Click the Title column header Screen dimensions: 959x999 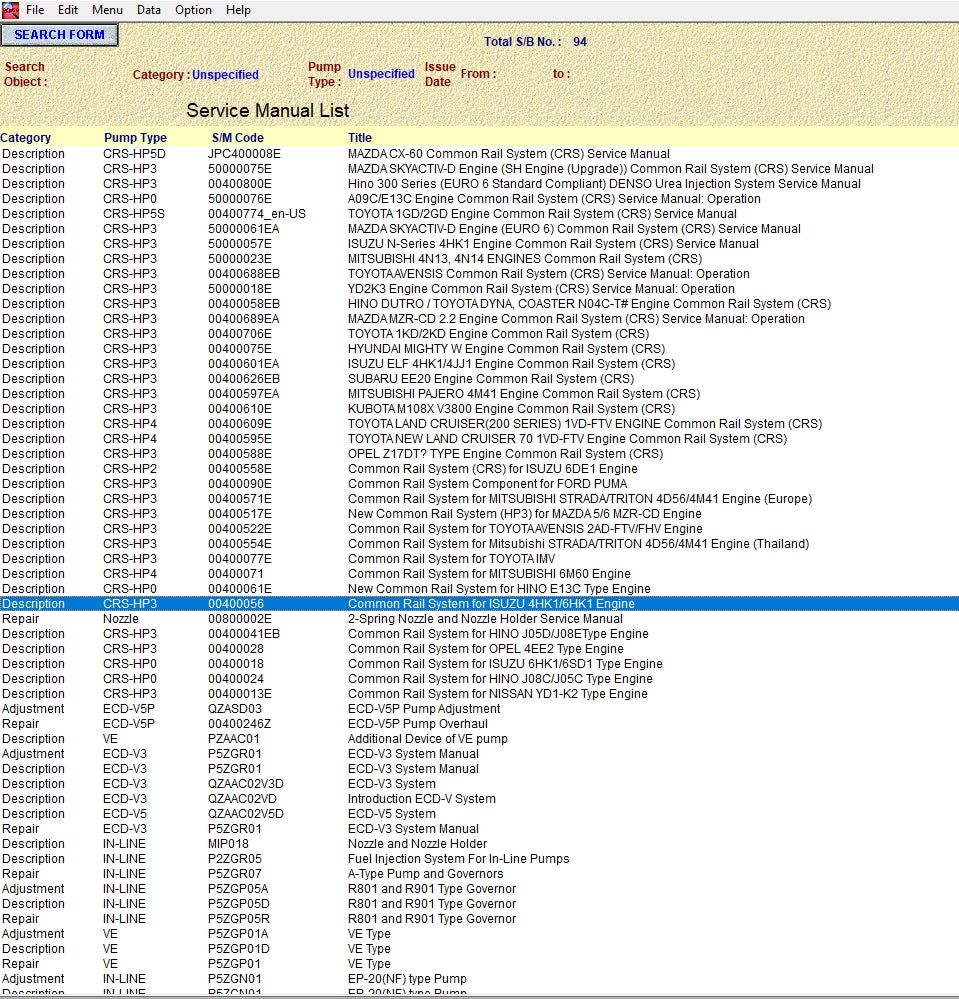tap(360, 138)
